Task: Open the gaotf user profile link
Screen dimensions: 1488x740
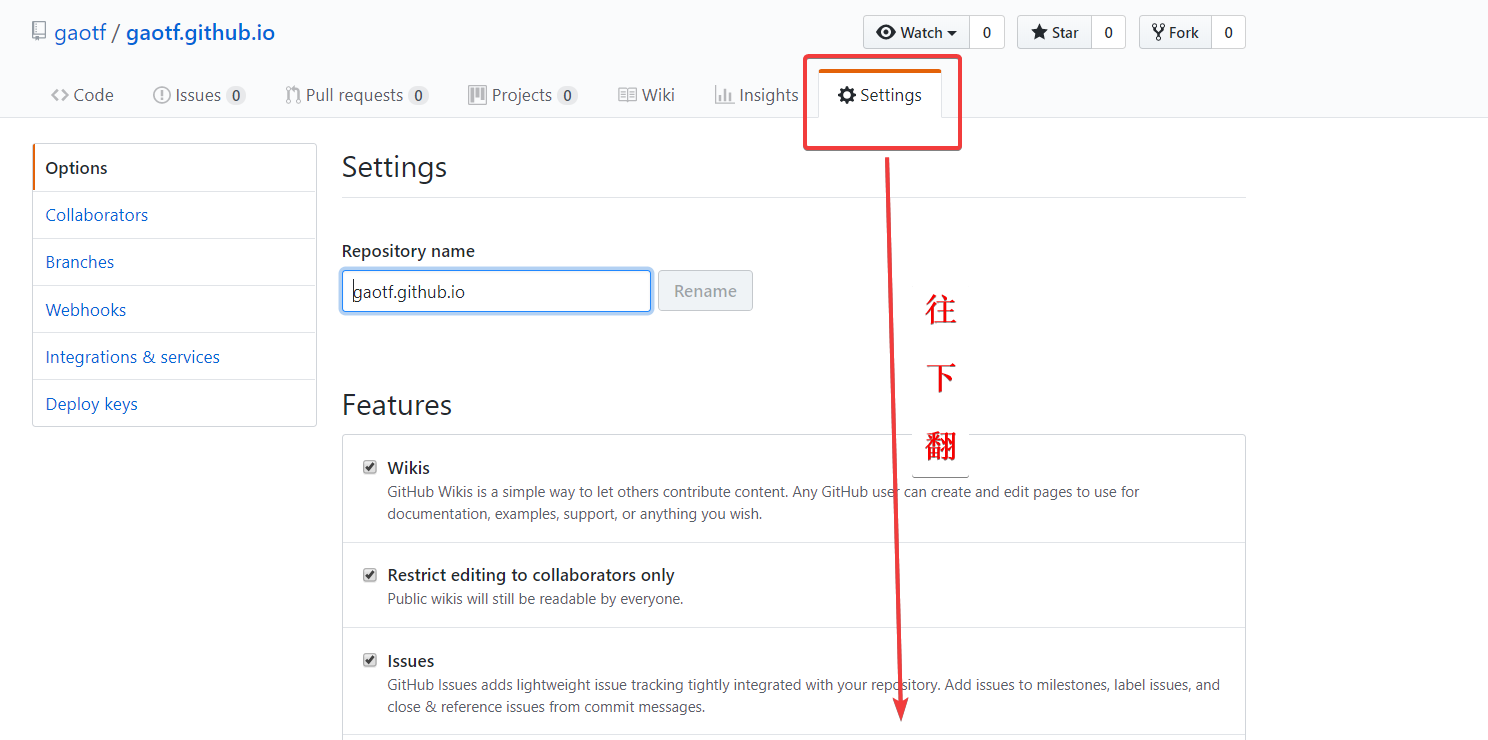Action: pos(80,32)
